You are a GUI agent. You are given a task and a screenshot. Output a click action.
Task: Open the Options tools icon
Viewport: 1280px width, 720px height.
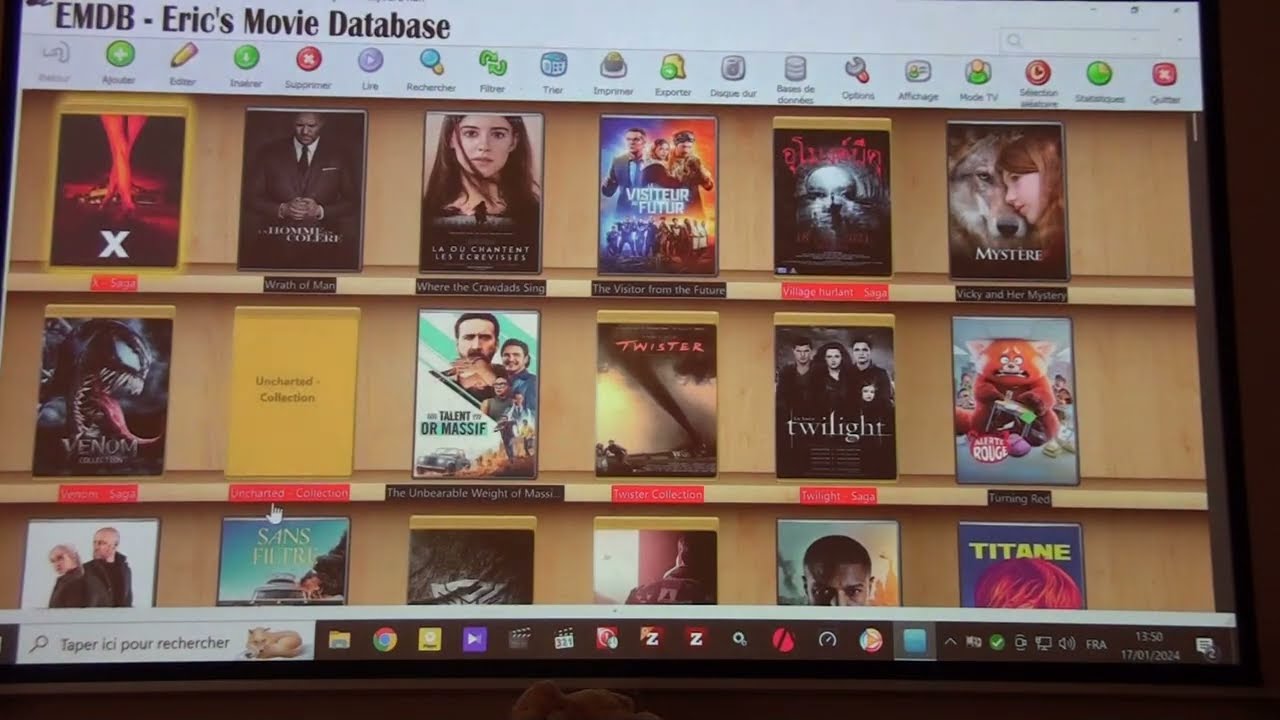(x=857, y=70)
